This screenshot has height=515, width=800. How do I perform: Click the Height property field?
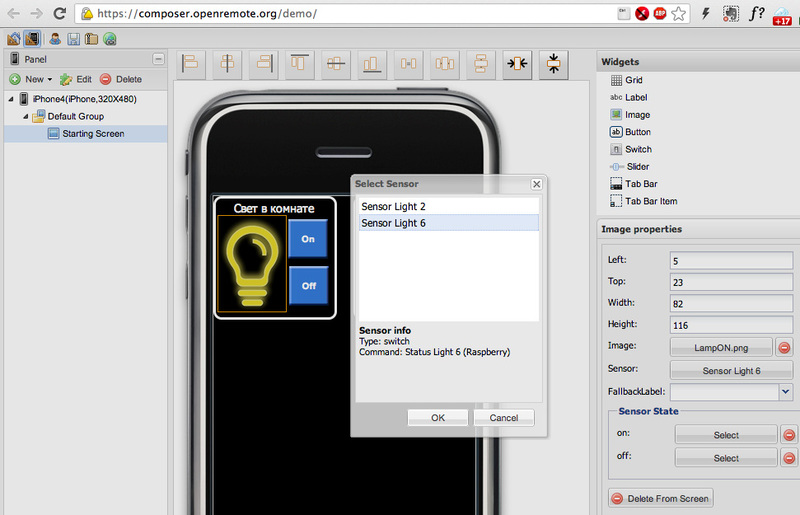731,326
